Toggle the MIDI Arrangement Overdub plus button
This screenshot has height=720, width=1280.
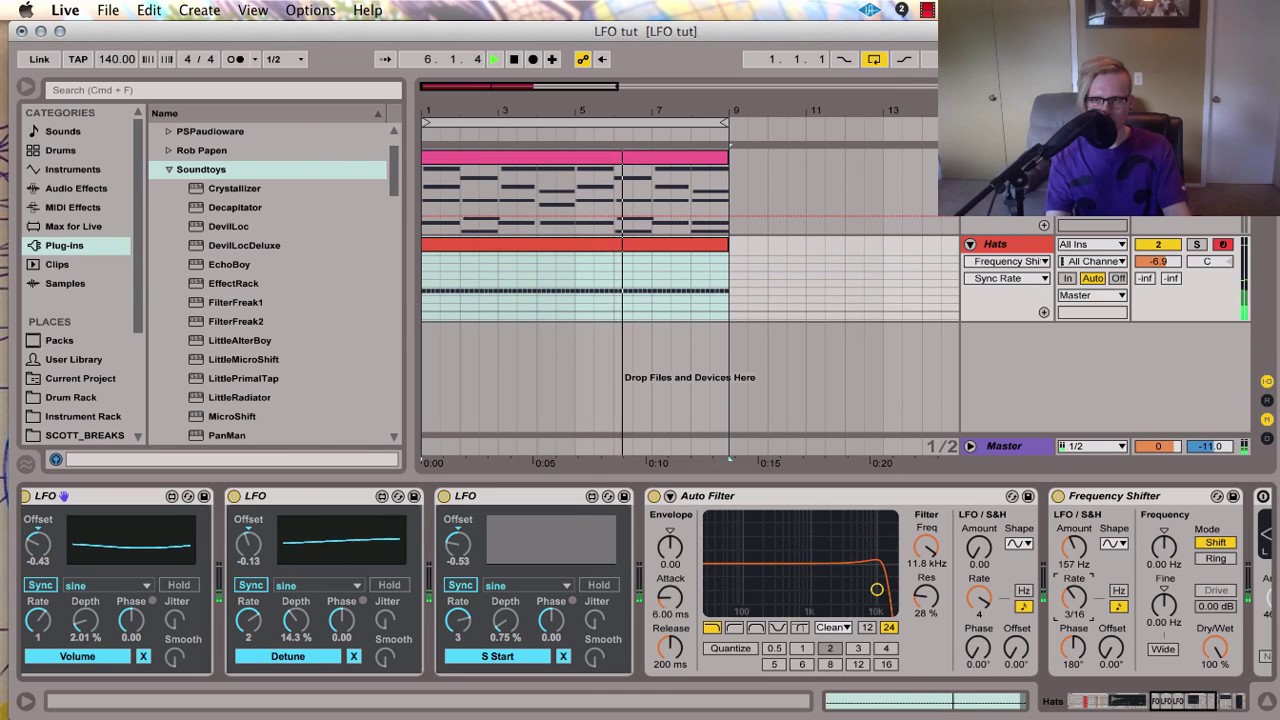tap(552, 59)
